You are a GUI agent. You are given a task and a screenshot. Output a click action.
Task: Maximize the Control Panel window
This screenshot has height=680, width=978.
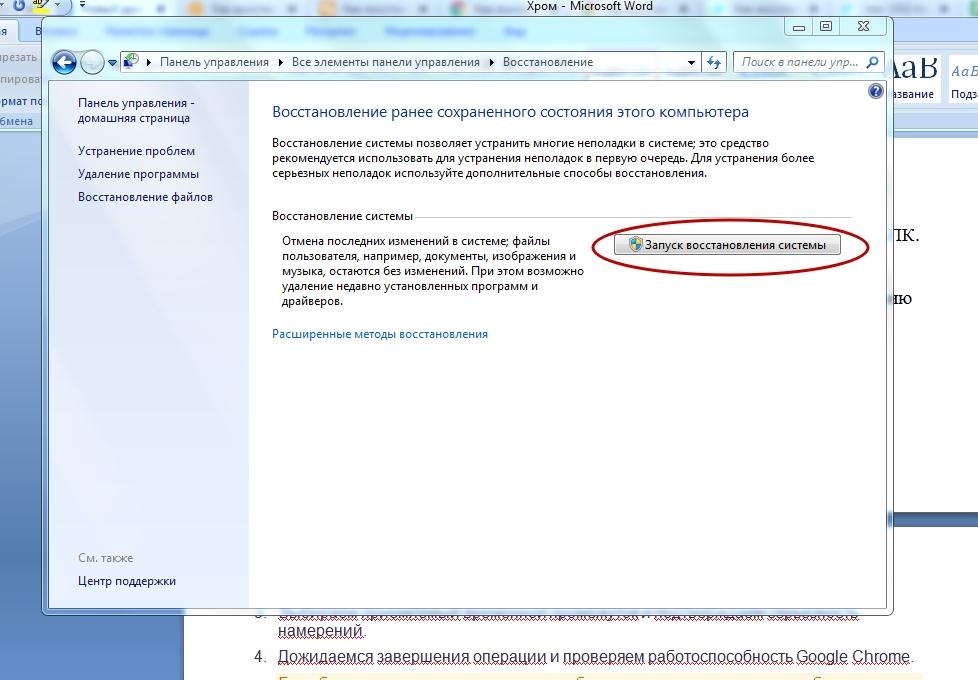tap(826, 26)
